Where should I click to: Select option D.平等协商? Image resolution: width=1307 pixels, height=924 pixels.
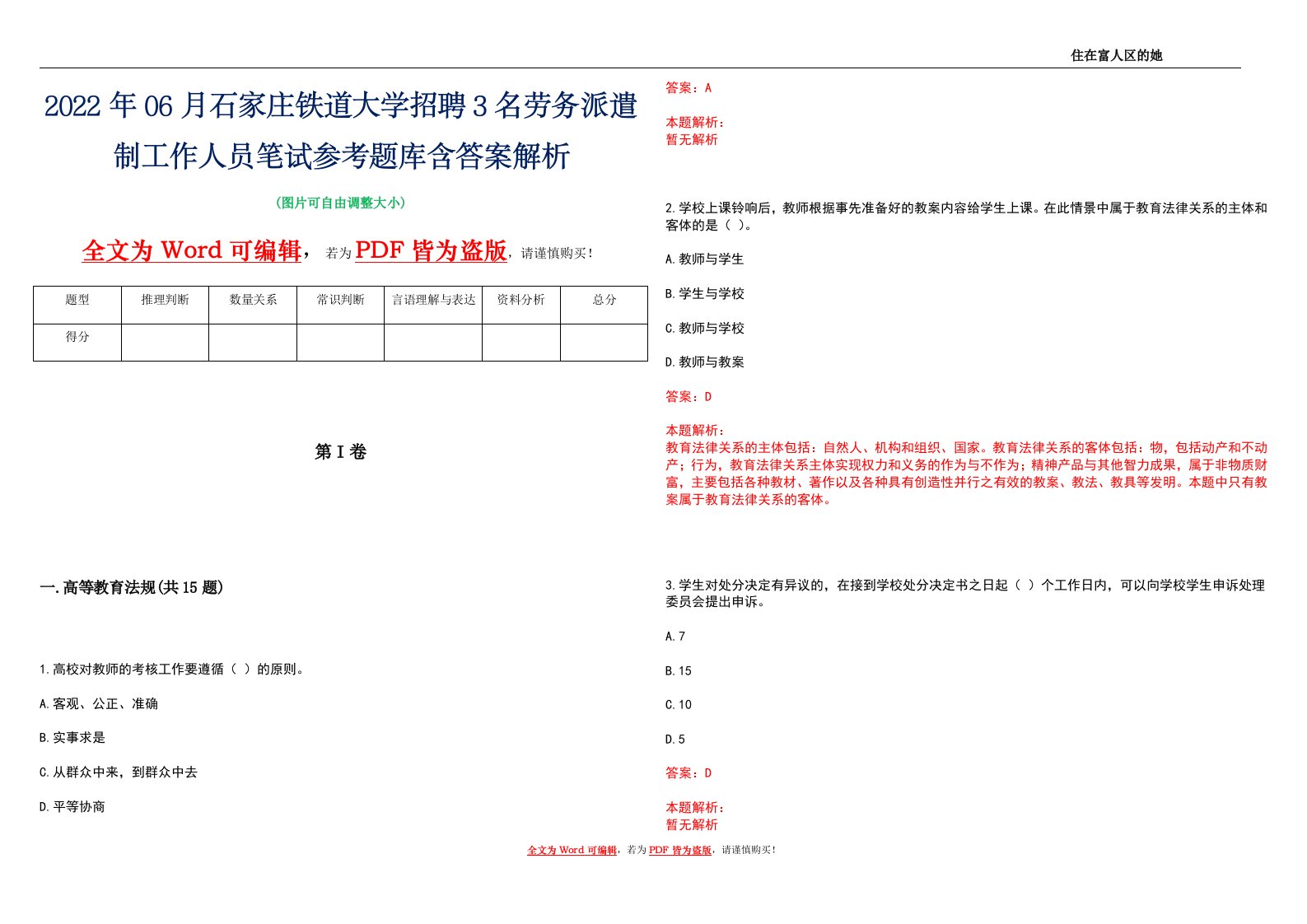pyautogui.click(x=72, y=807)
